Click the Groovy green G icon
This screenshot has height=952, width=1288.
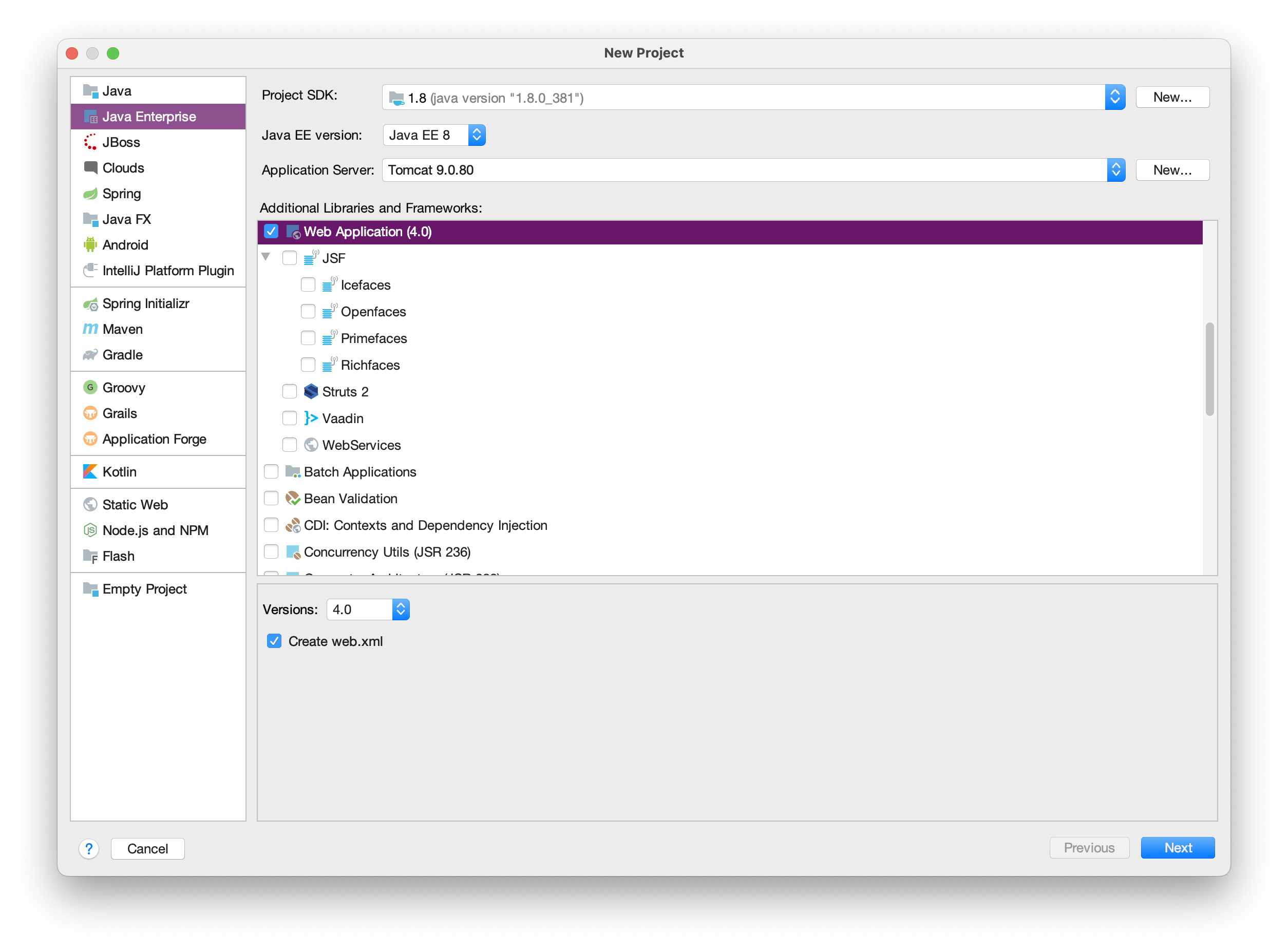pyautogui.click(x=90, y=387)
